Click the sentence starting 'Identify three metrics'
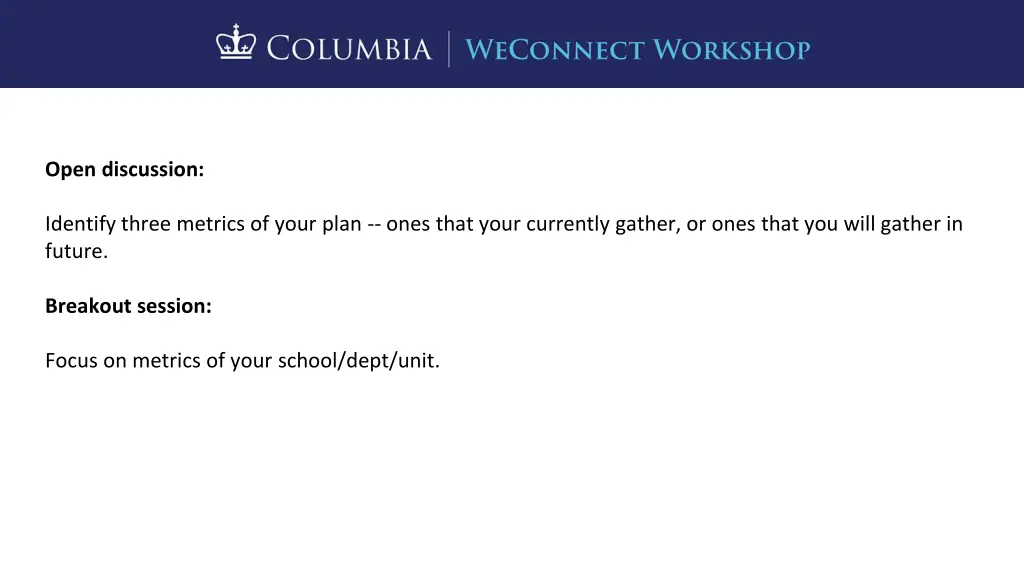The height and width of the screenshot is (576, 1024). 504,237
